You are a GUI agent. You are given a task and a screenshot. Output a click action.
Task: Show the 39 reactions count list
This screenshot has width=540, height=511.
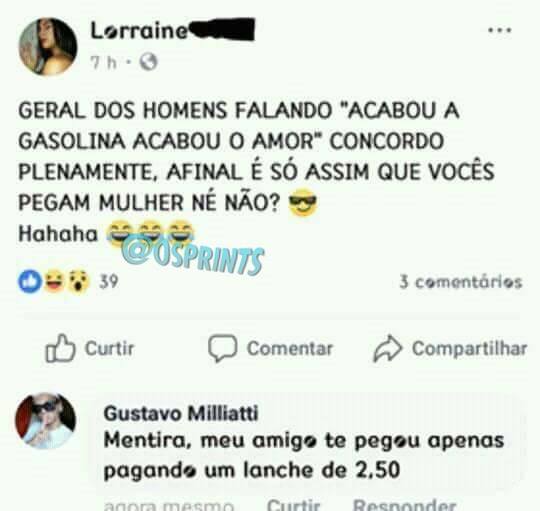(x=109, y=282)
